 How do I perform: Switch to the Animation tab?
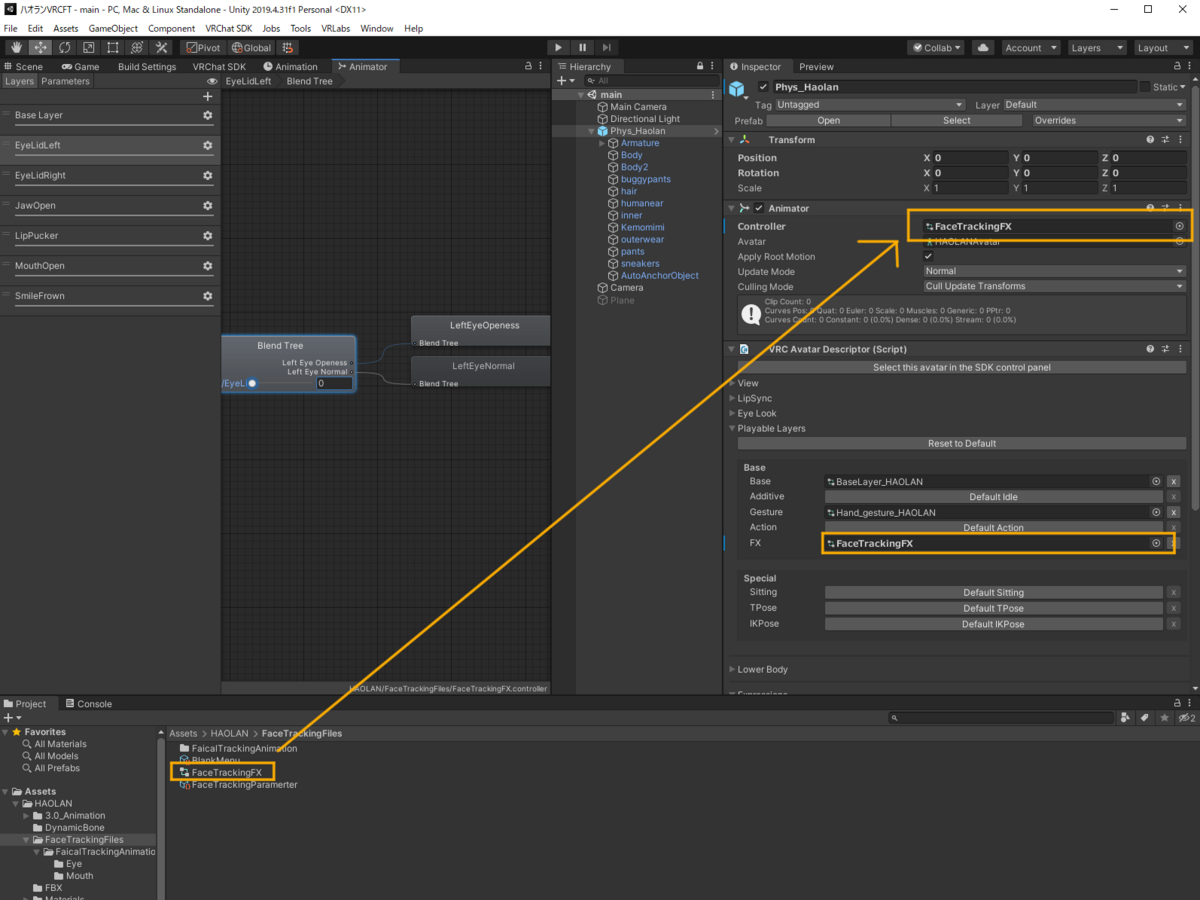coord(290,67)
